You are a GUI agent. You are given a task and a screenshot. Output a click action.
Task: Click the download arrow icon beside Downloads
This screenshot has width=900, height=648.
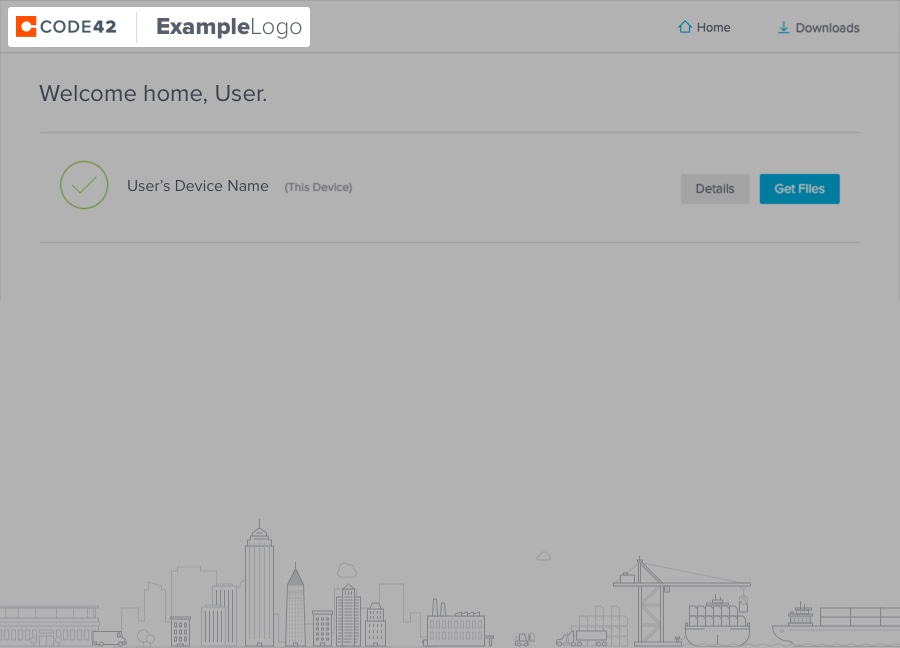coord(783,28)
